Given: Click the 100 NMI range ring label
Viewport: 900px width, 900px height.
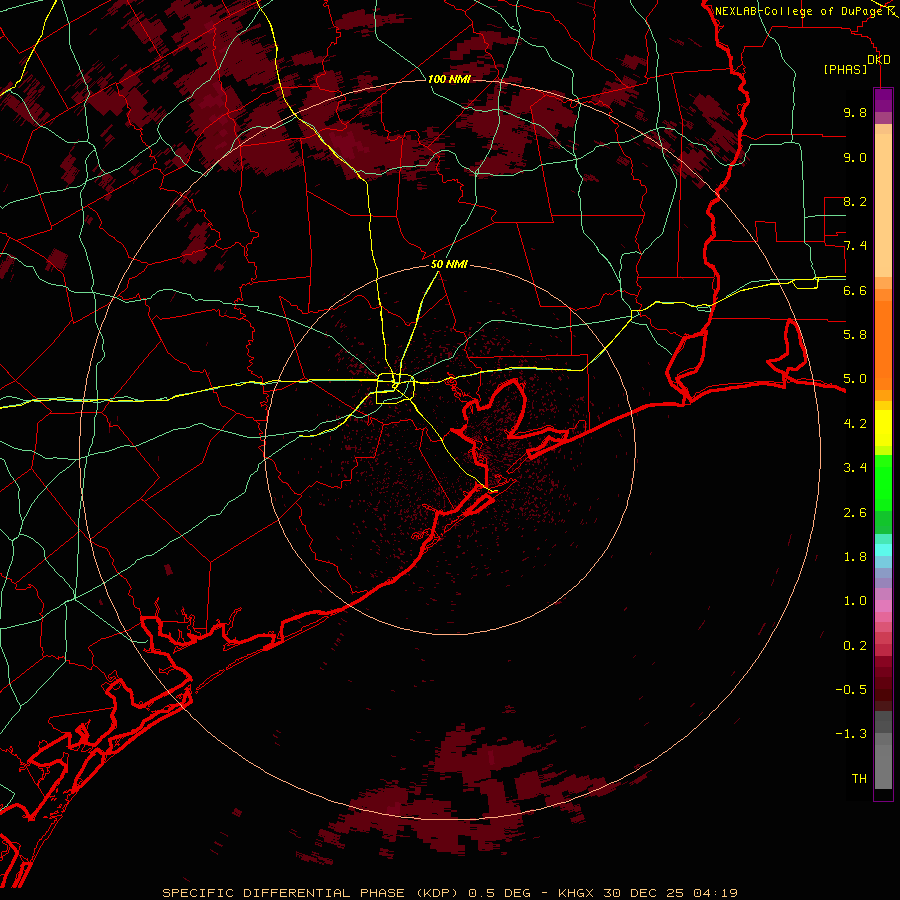Looking at the screenshot, I should pos(449,79).
